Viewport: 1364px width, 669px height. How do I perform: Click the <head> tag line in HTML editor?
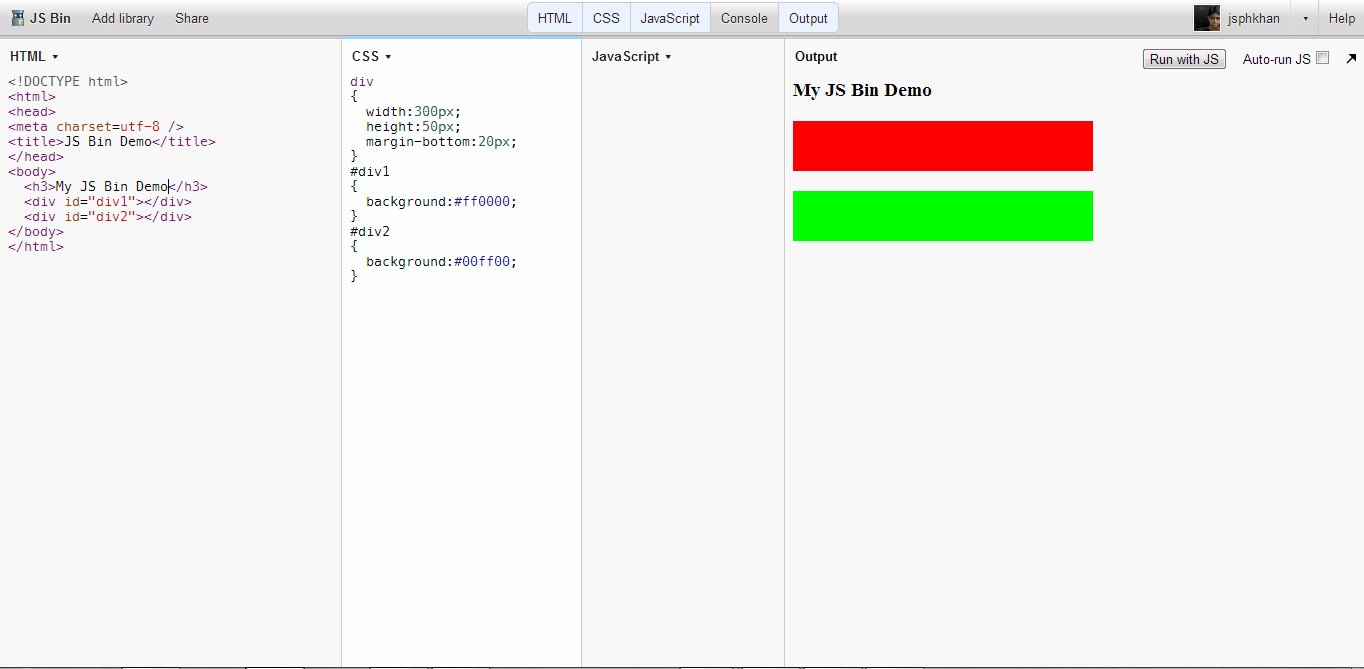click(x=32, y=112)
